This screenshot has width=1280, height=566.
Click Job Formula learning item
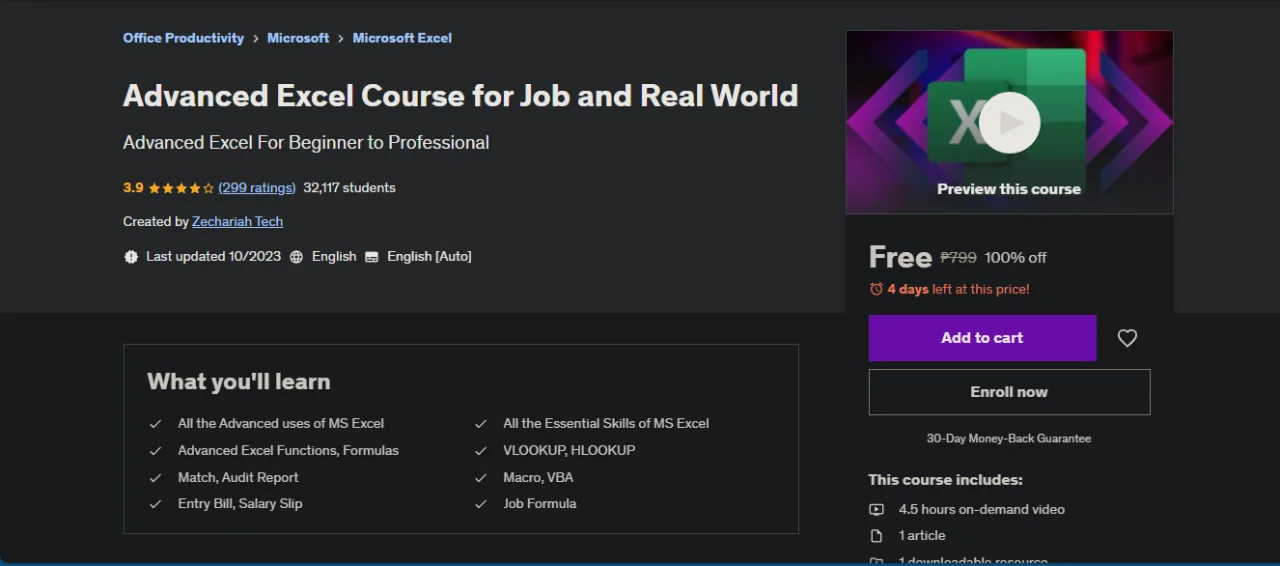click(x=540, y=504)
